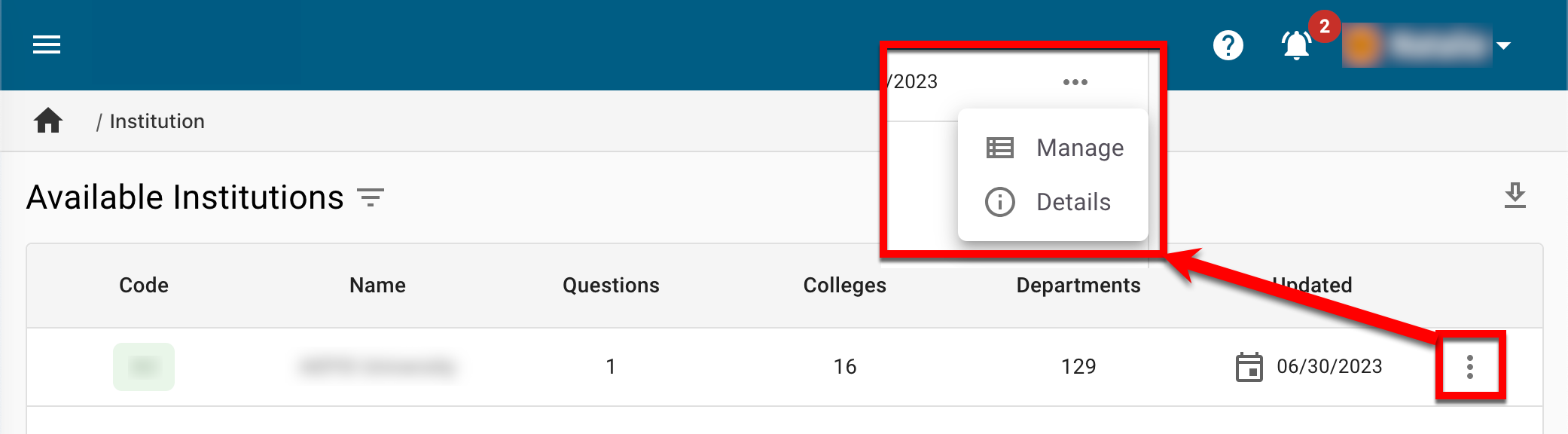Open the hamburger navigation menu
Screen dimensions: 1568x434
pos(47,45)
